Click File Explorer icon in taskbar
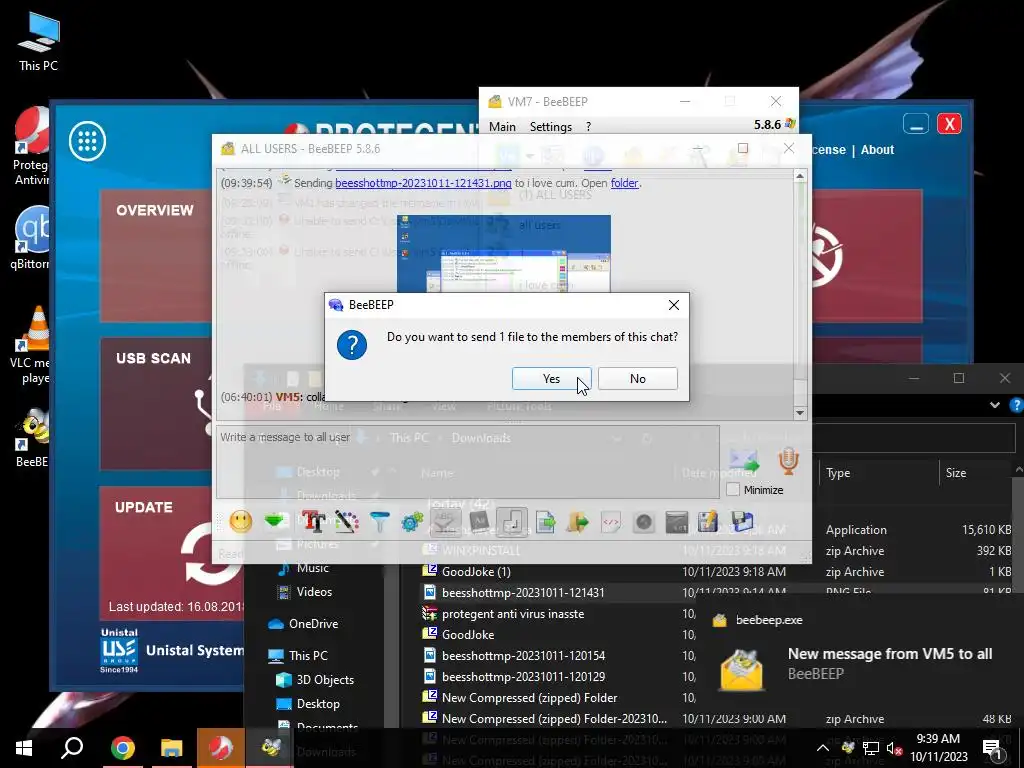 [x=172, y=748]
